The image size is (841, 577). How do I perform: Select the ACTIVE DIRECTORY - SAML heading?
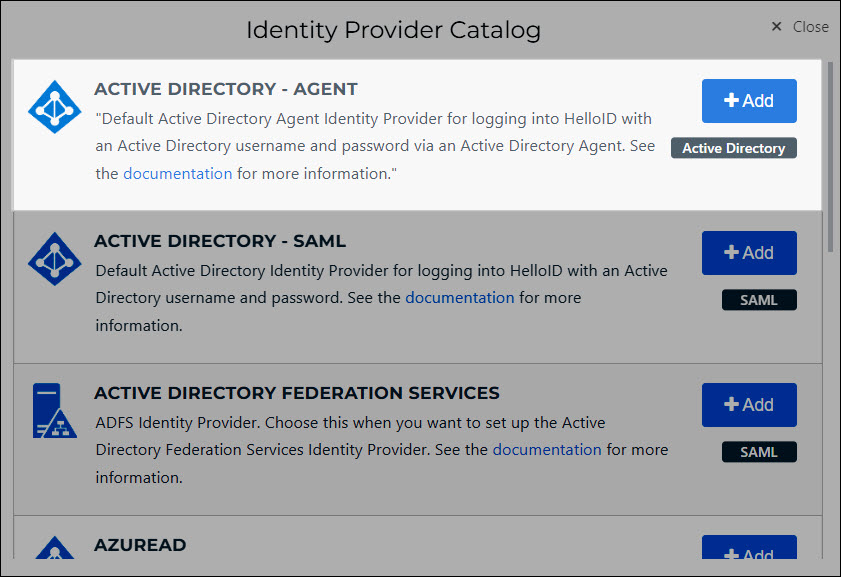[x=220, y=241]
